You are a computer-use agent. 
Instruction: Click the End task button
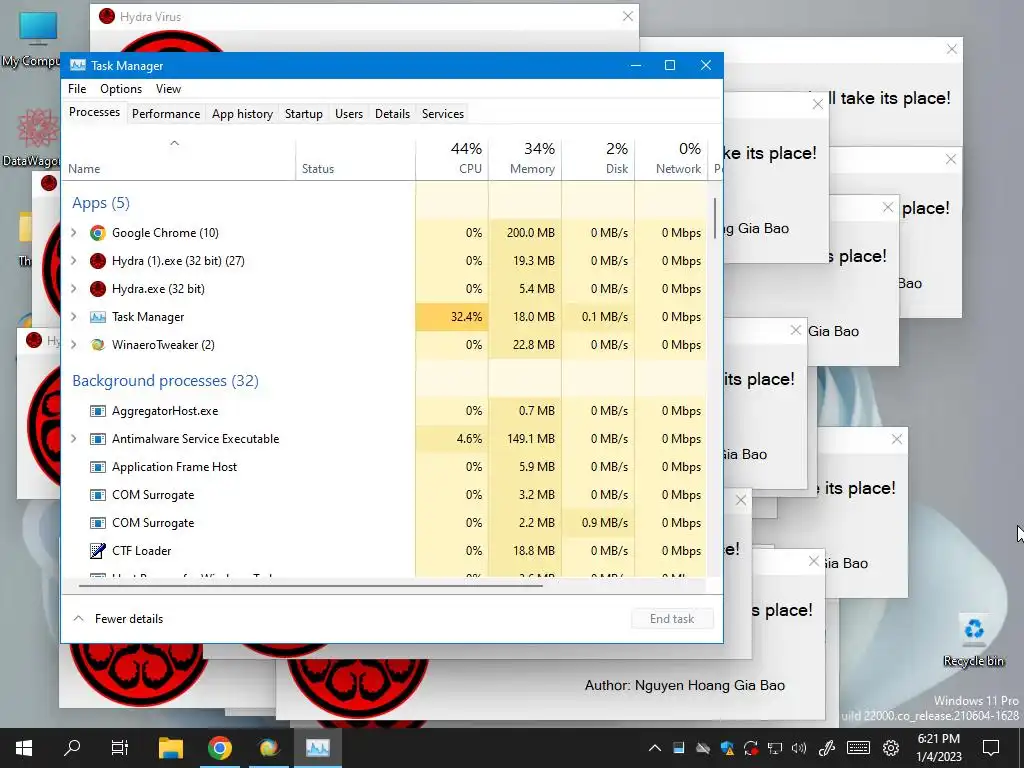point(672,618)
